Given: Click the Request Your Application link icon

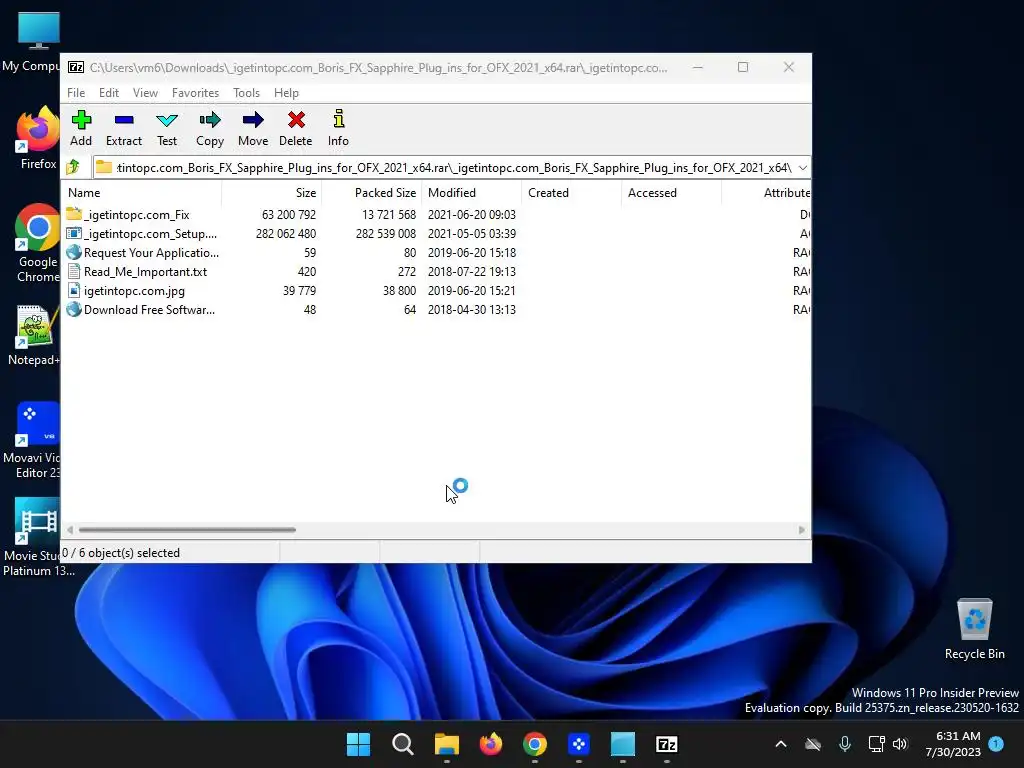Looking at the screenshot, I should point(74,252).
